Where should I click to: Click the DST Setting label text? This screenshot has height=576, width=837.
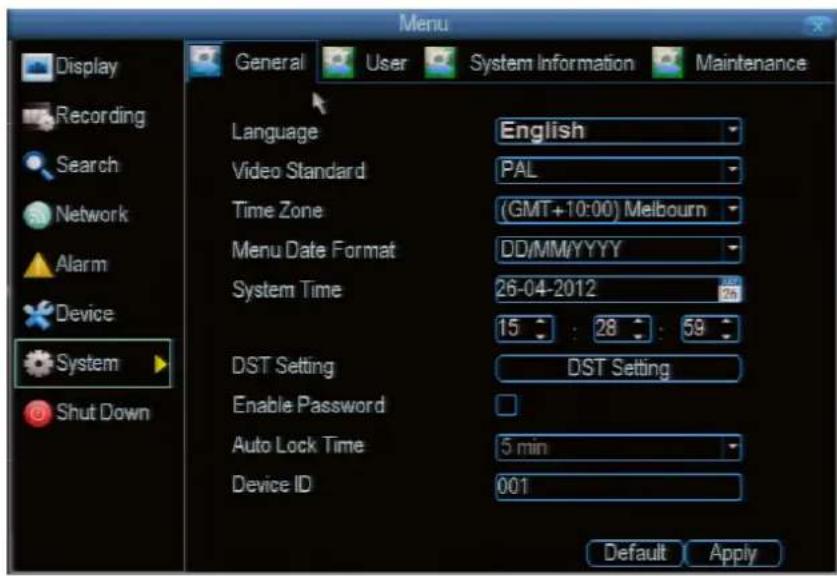(x=283, y=367)
